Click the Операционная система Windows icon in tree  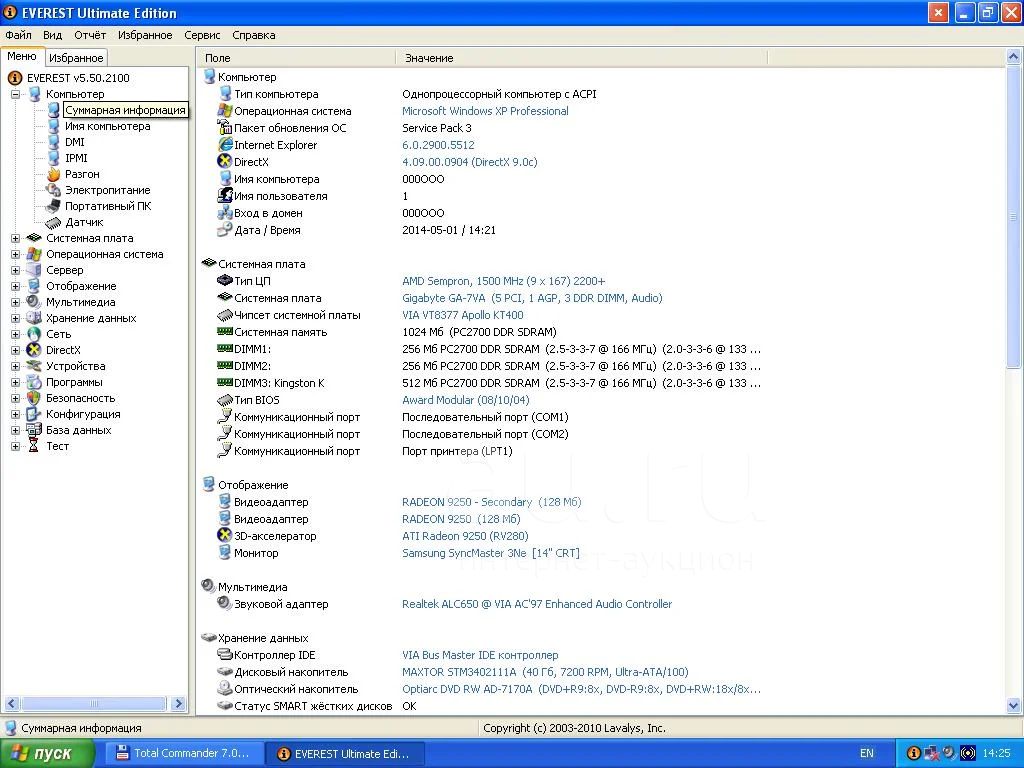pyautogui.click(x=34, y=254)
